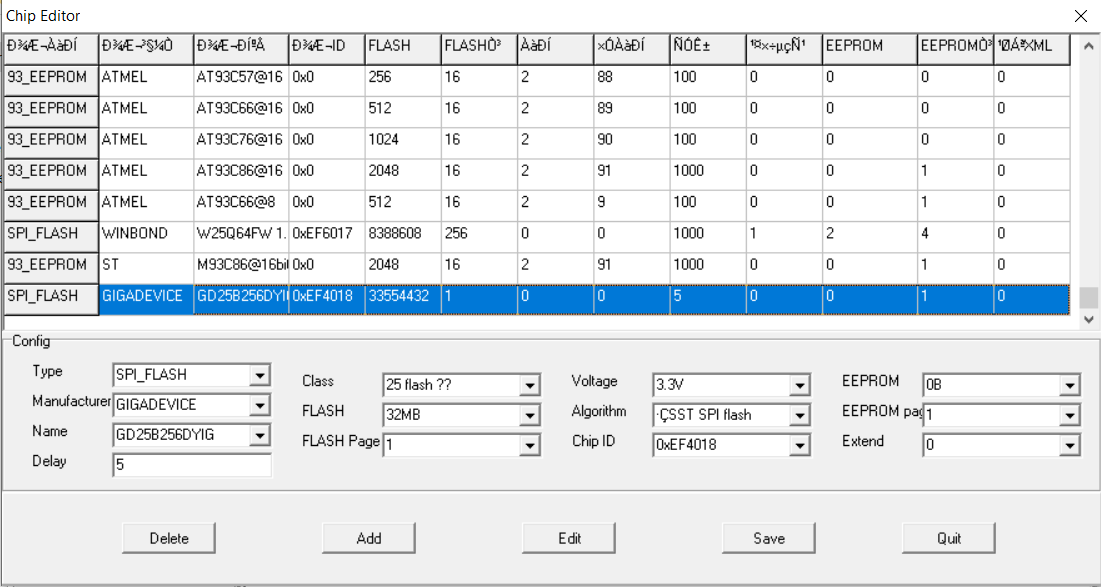Click the scroll down arrow of the table

click(1088, 319)
